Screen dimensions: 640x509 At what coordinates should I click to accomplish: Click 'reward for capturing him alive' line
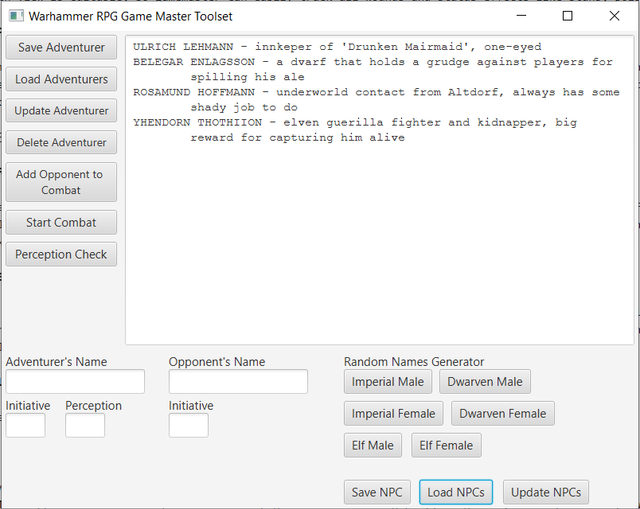pos(298,138)
